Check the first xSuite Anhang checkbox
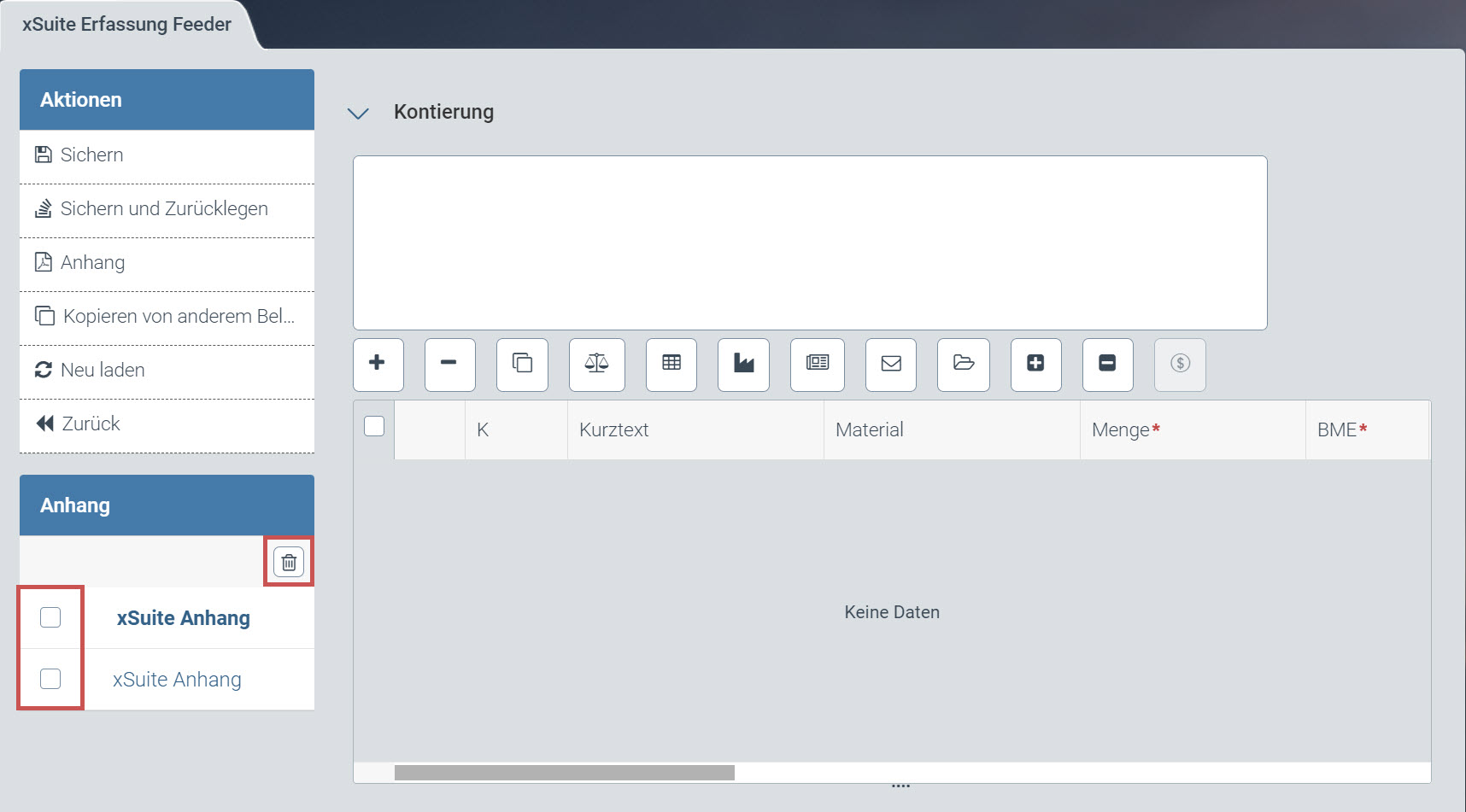The width and height of the screenshot is (1466, 812). (50, 617)
